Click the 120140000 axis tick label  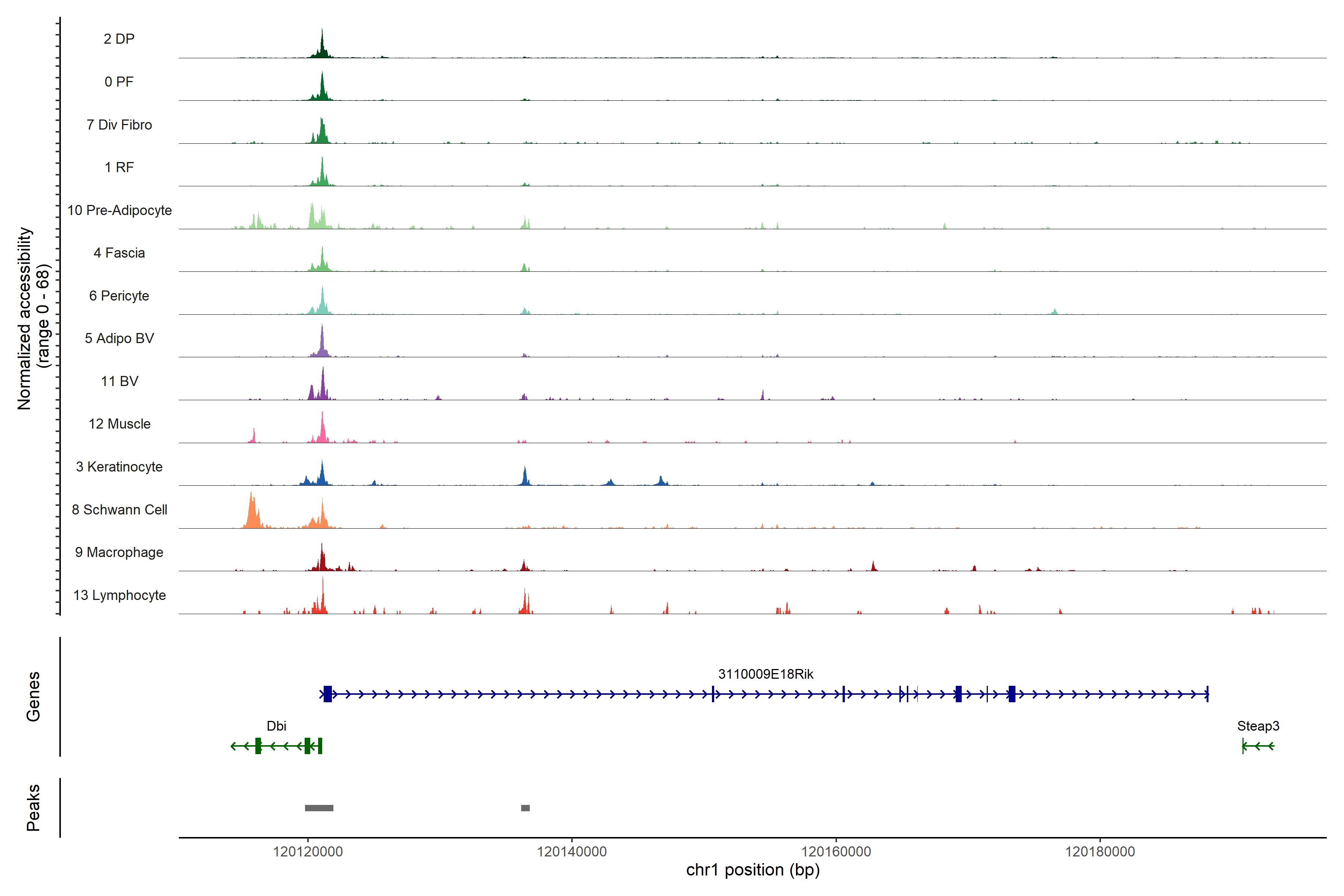(x=572, y=852)
